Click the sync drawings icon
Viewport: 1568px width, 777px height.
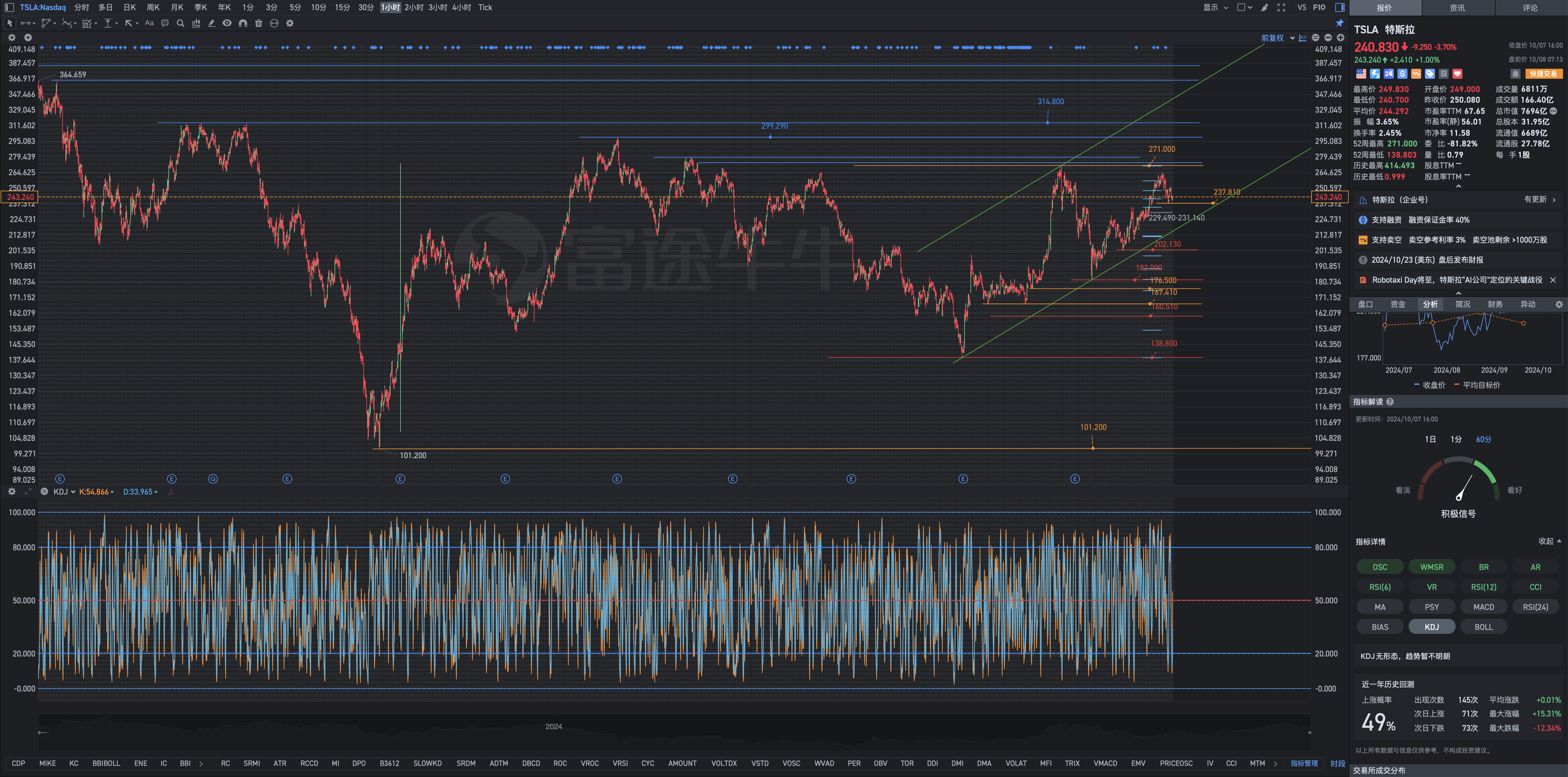click(274, 23)
